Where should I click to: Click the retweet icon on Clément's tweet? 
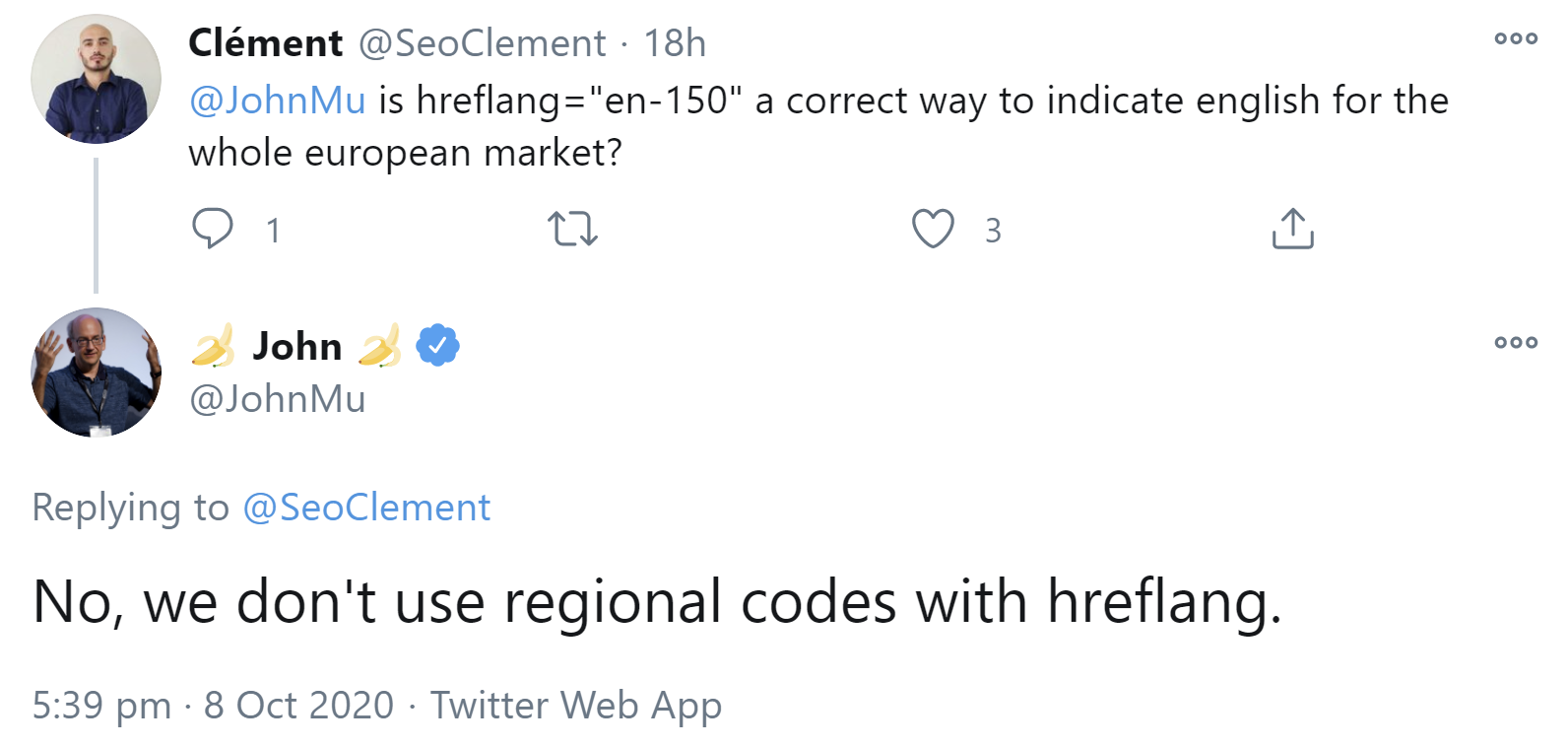click(x=572, y=229)
